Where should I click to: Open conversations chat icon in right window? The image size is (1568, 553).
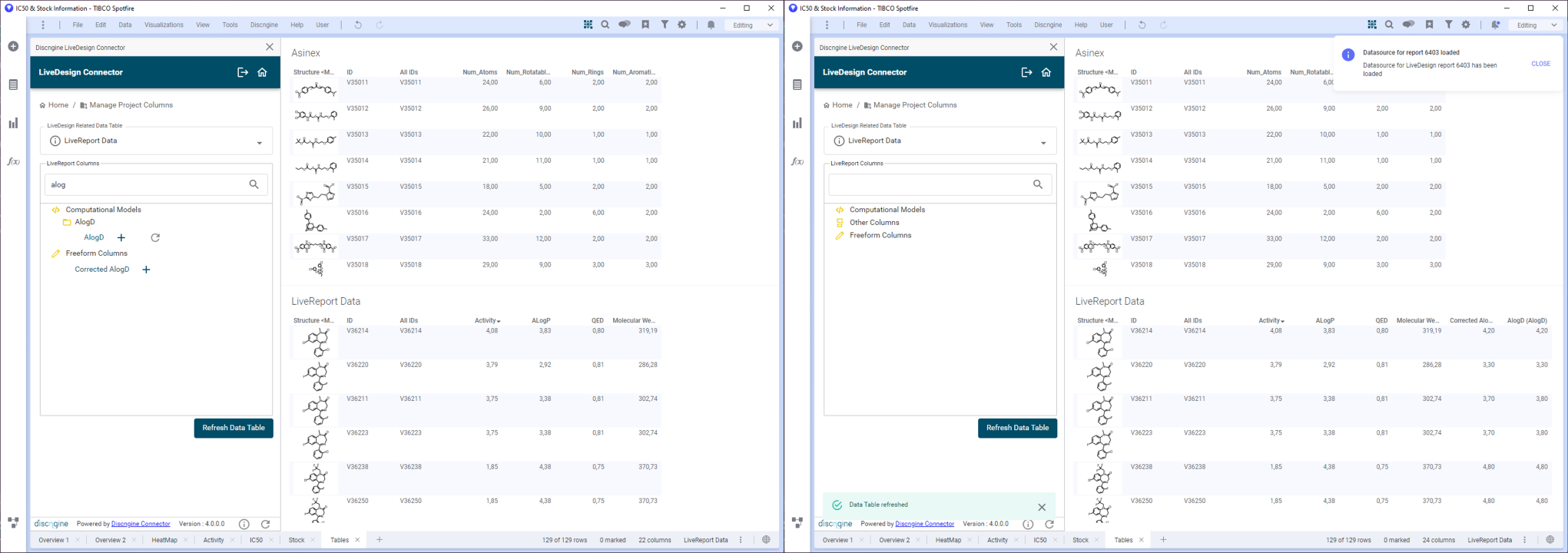[1408, 25]
